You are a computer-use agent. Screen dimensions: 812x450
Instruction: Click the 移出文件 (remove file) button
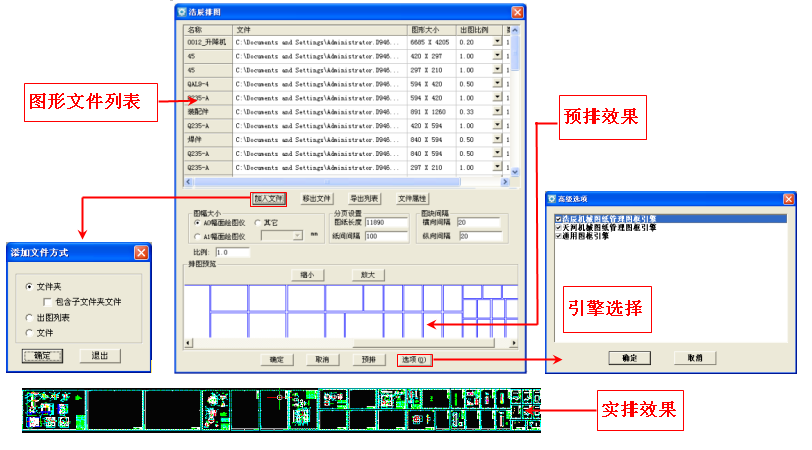tap(316, 199)
